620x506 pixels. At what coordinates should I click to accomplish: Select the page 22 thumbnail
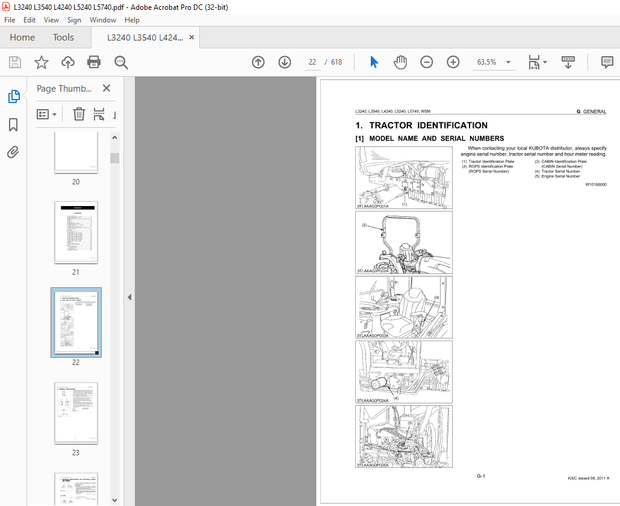click(76, 323)
